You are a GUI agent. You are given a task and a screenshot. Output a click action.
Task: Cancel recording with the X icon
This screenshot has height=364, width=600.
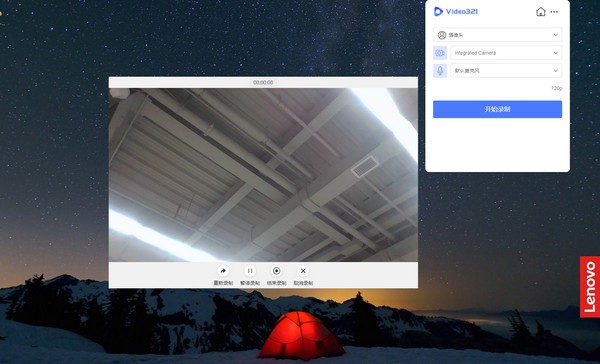click(x=303, y=271)
